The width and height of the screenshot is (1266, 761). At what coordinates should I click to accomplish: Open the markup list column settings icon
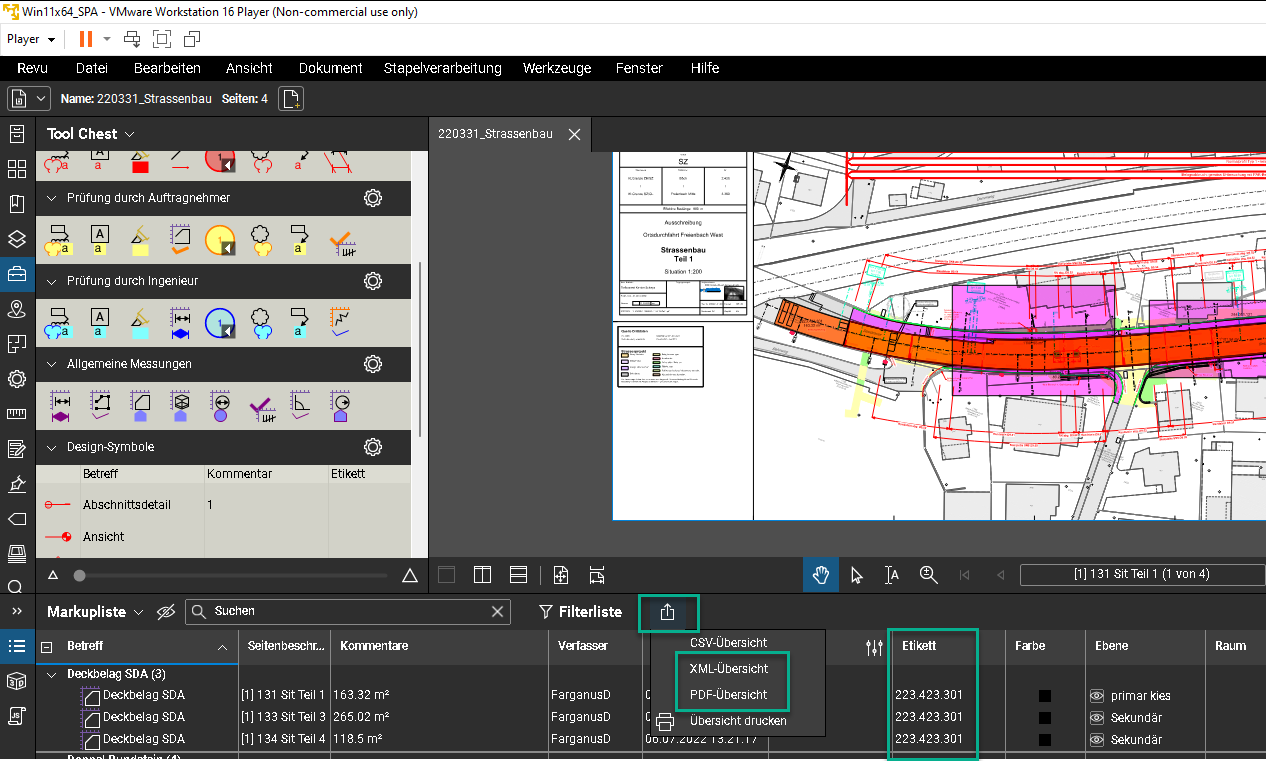874,647
